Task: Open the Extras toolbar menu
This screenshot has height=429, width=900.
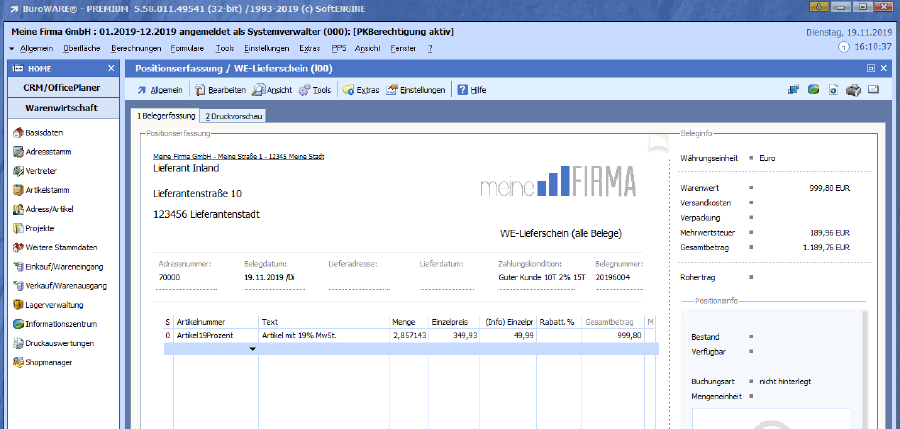Action: click(x=360, y=89)
